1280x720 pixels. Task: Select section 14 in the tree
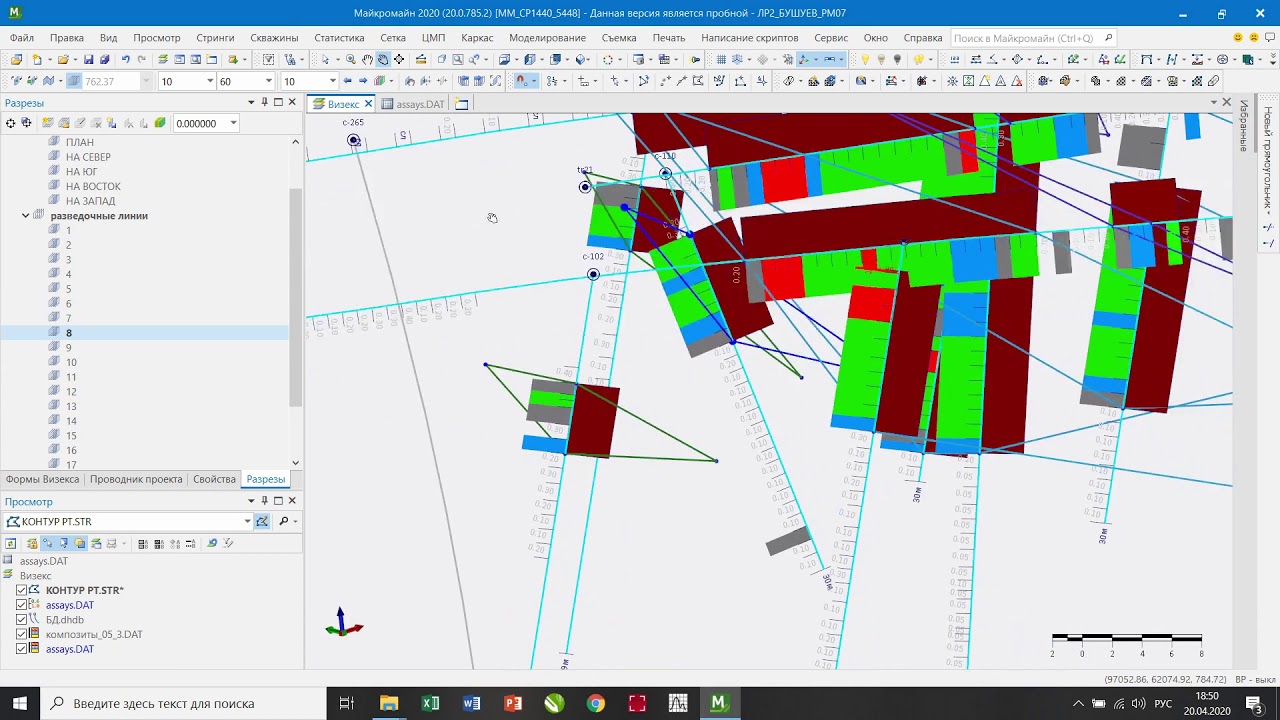coord(71,421)
